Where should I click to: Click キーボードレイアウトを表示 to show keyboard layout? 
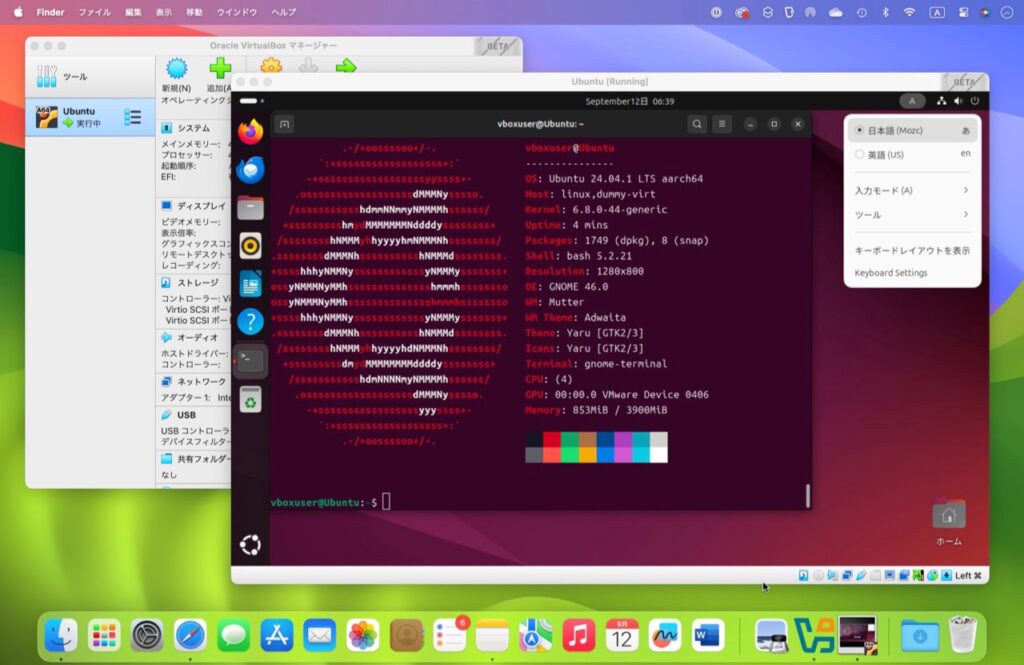coord(913,252)
